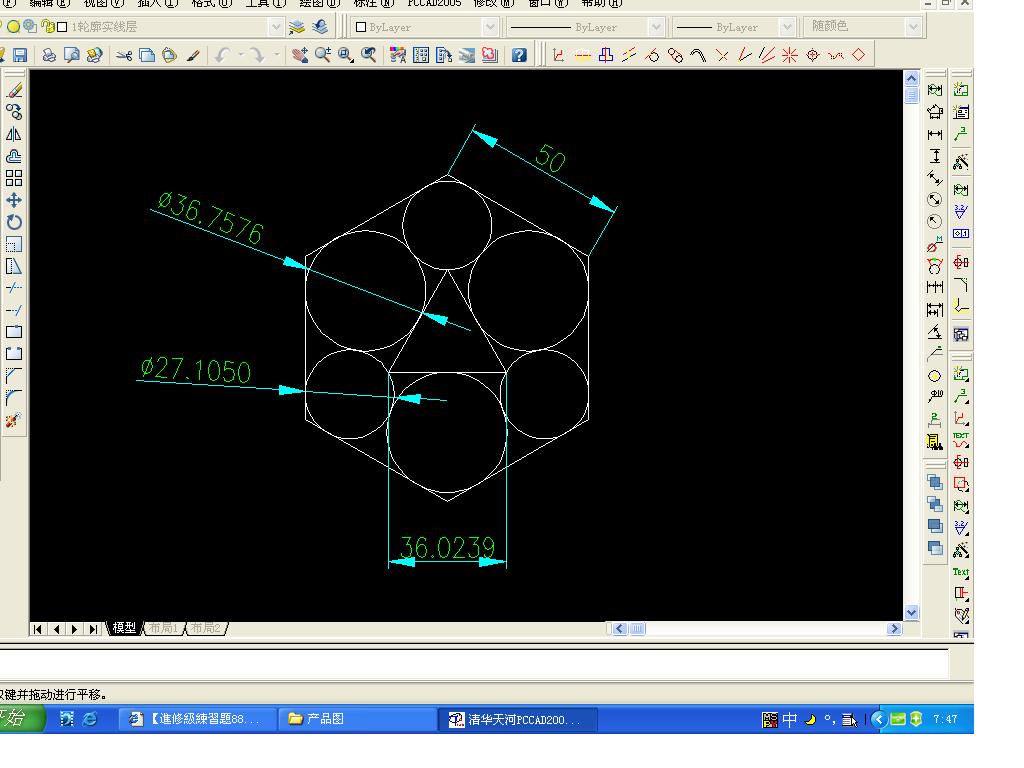
Task: Select the Match Properties brush icon
Action: tap(193, 56)
